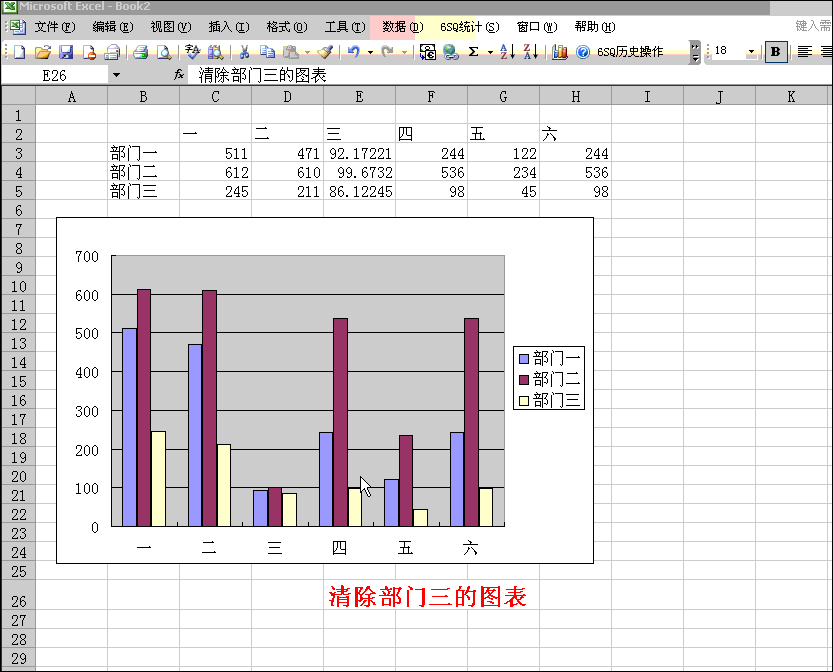Launch the Chart Wizard icon
This screenshot has height=672, width=833.
559,52
